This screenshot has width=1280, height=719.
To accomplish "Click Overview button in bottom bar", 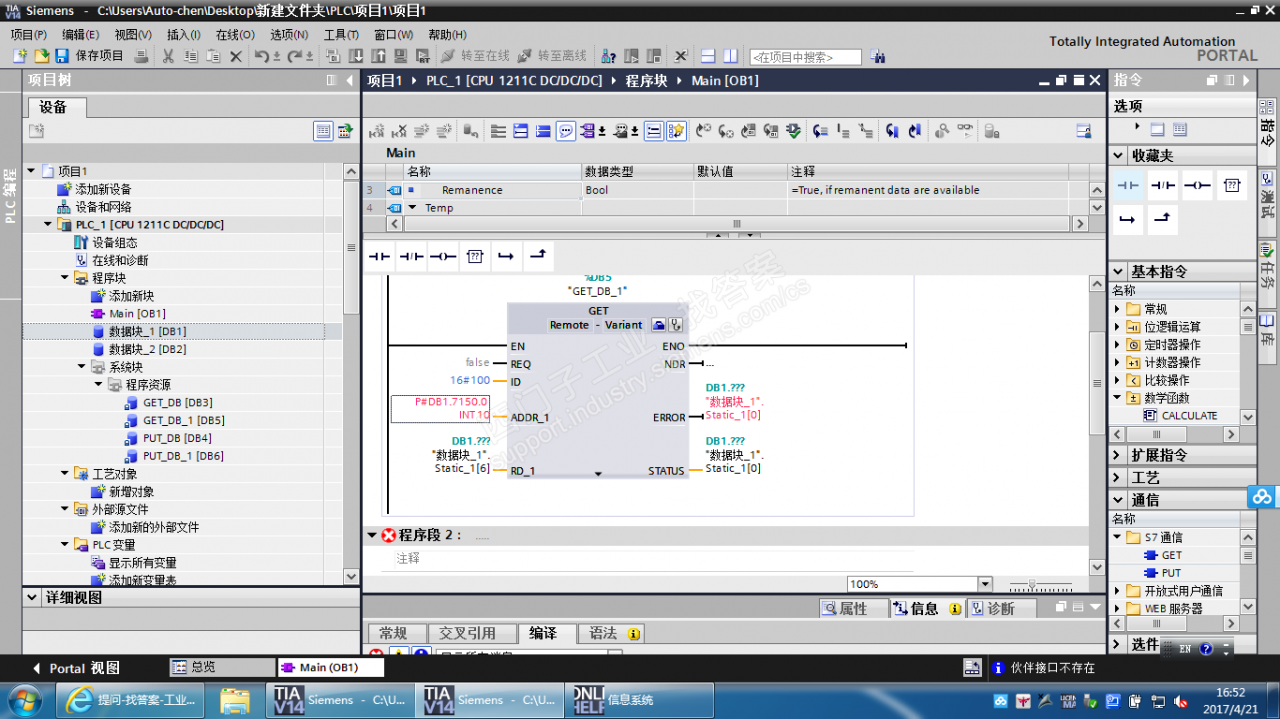I will coord(220,667).
